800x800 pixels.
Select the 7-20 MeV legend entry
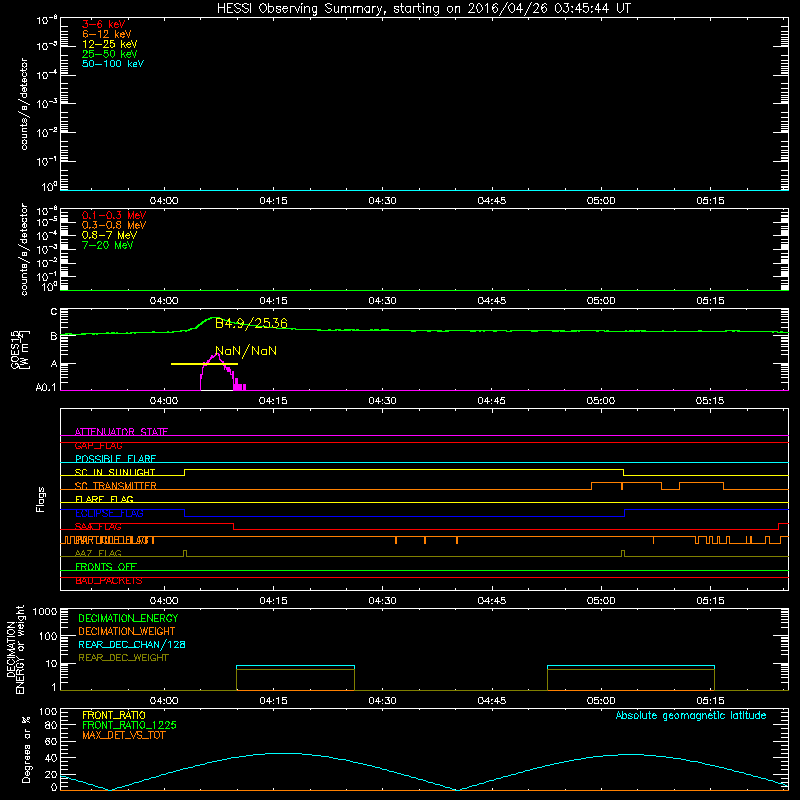point(108,245)
